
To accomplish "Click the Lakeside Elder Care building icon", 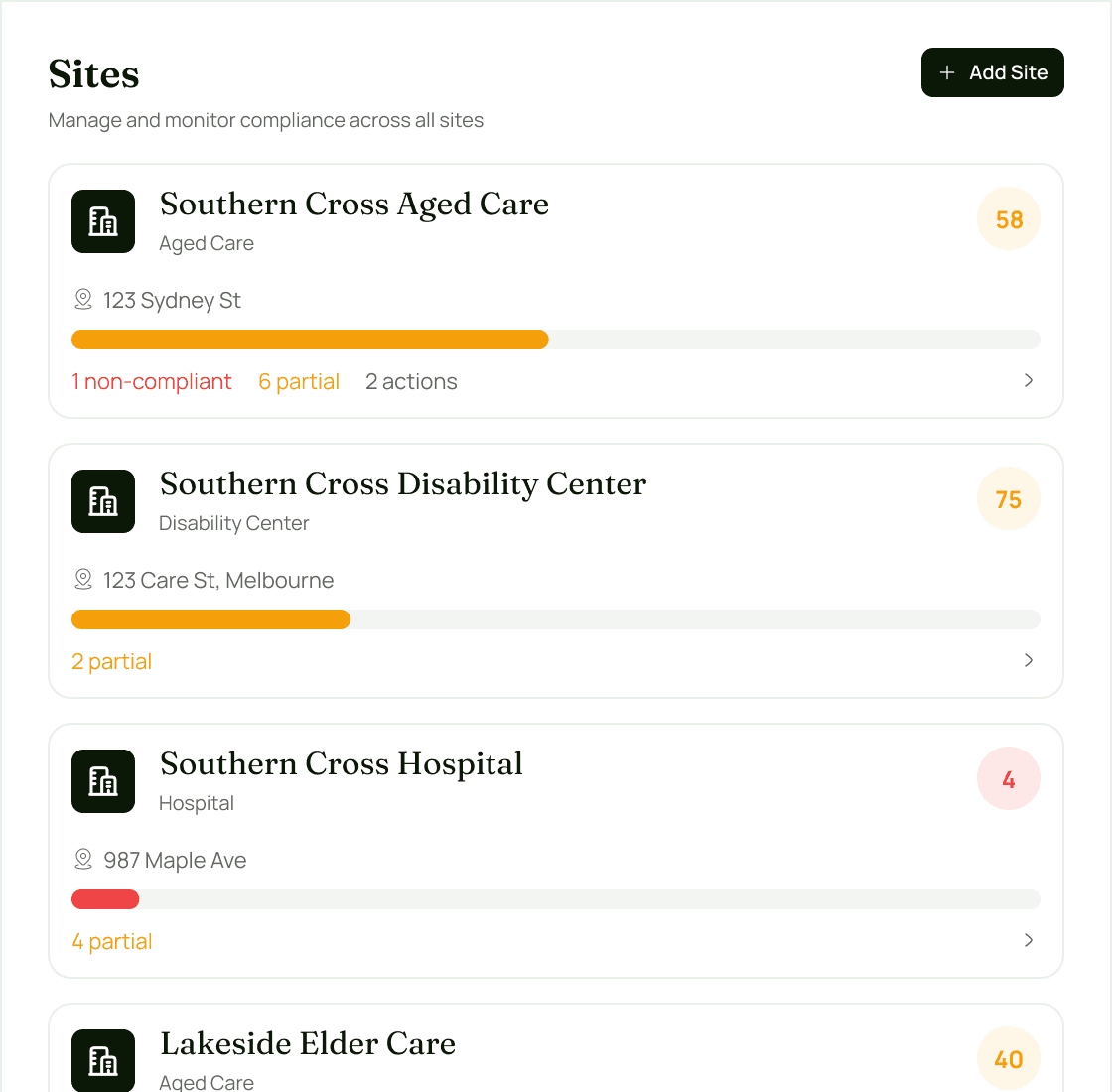I will pyautogui.click(x=103, y=1060).
